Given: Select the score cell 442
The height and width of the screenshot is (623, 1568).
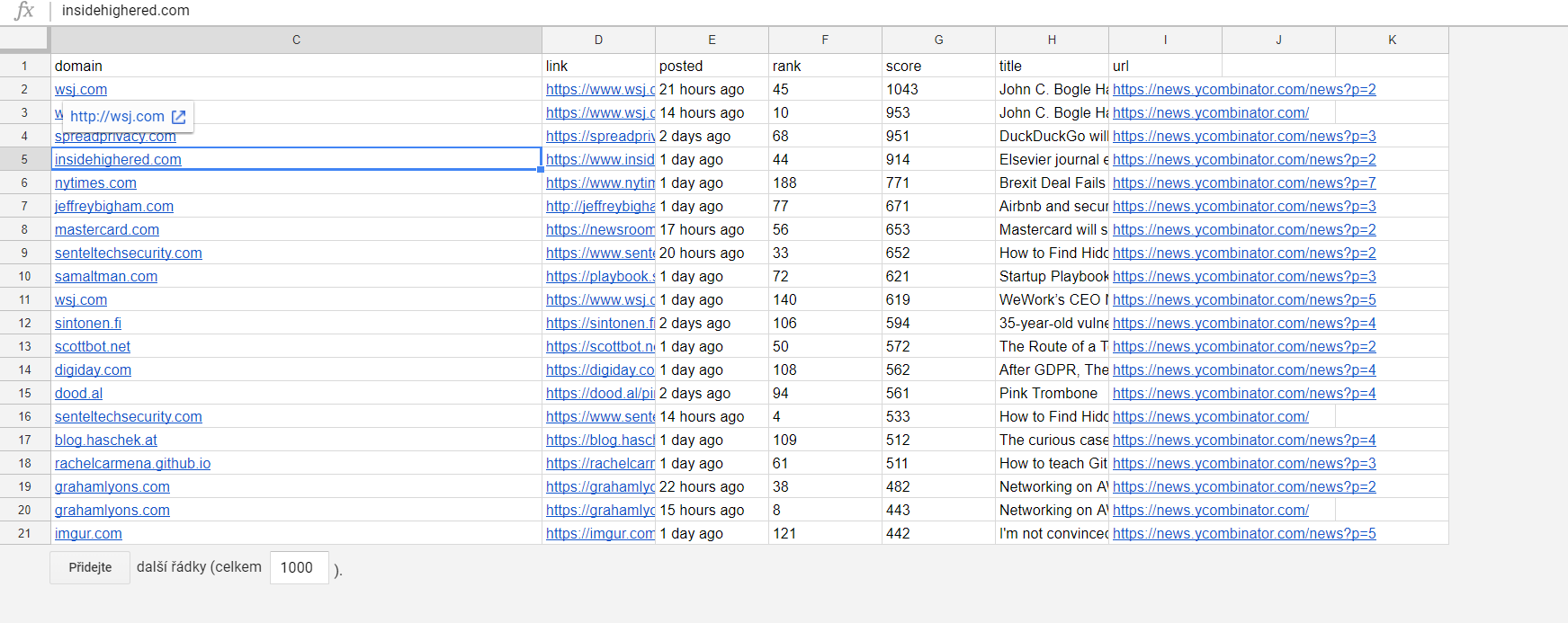Looking at the screenshot, I should pyautogui.click(x=938, y=533).
